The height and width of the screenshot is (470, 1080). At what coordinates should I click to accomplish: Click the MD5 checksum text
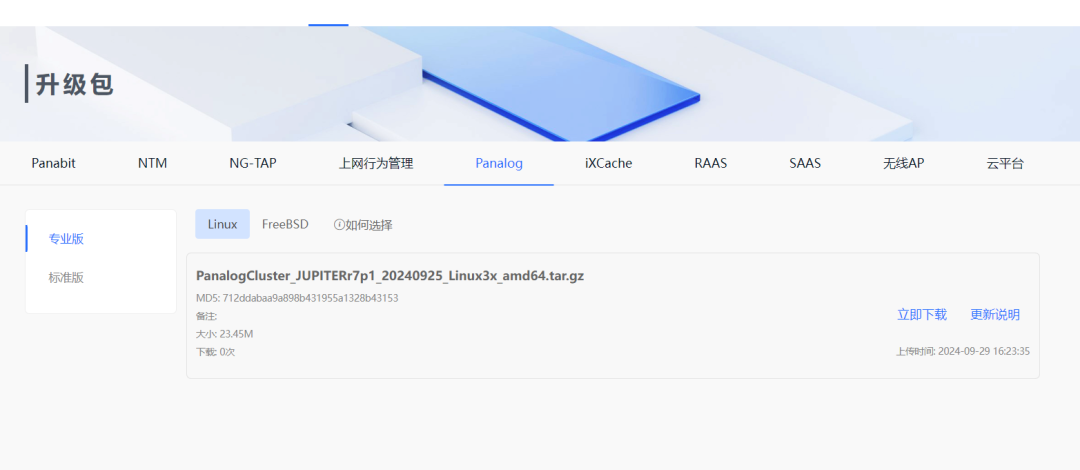(297, 298)
